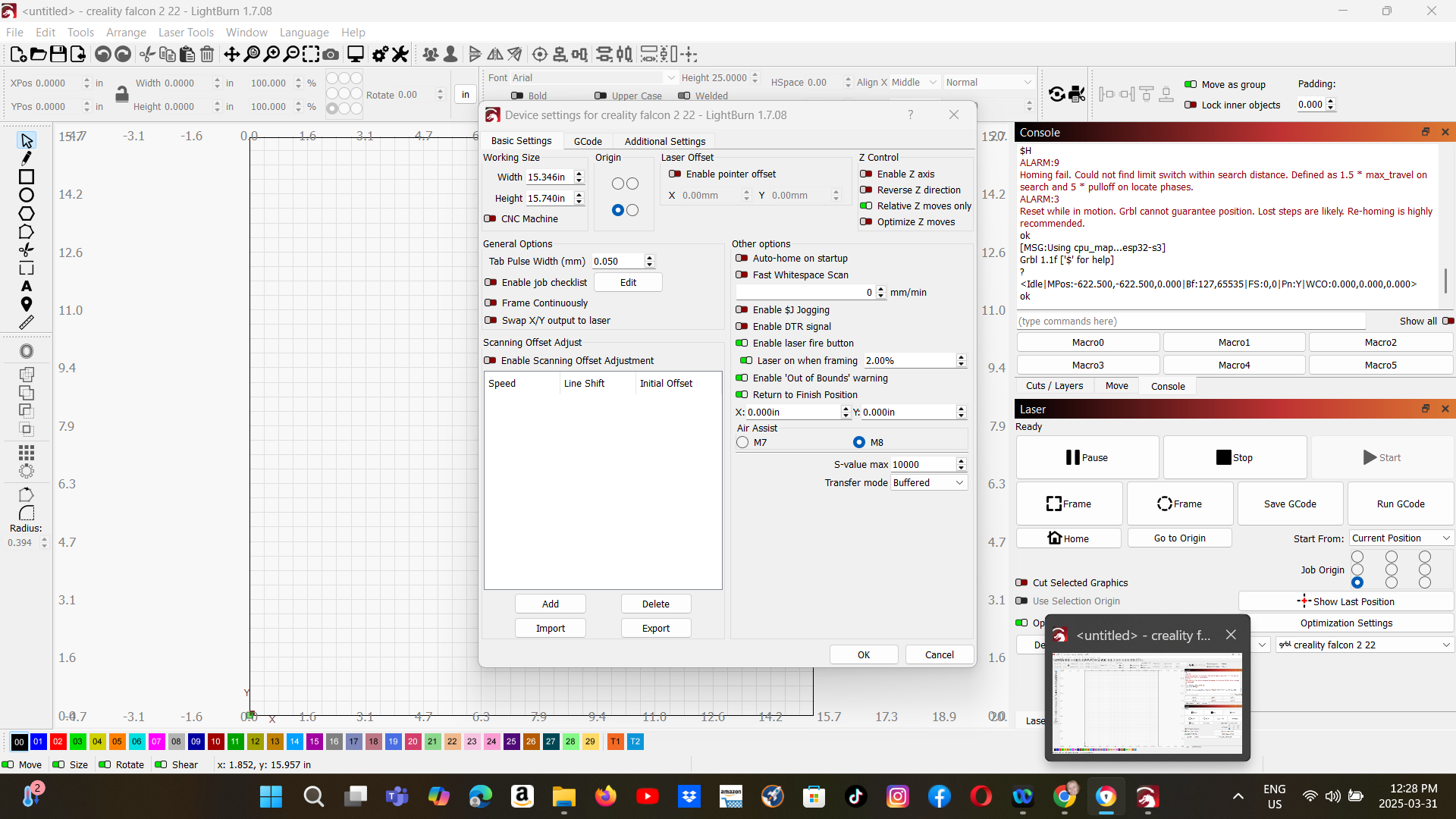Open the Laser Tools menu
Viewport: 1456px width, 819px height.
pos(186,33)
